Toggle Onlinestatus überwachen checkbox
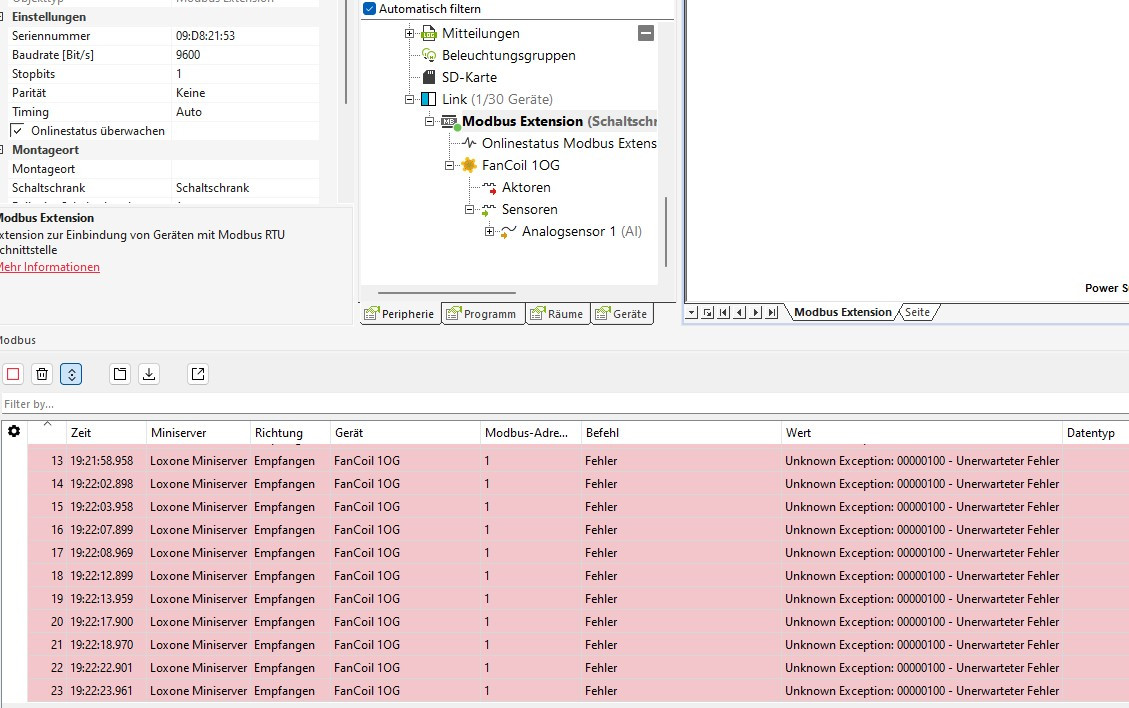Viewport: 1129px width, 708px height. (x=18, y=131)
